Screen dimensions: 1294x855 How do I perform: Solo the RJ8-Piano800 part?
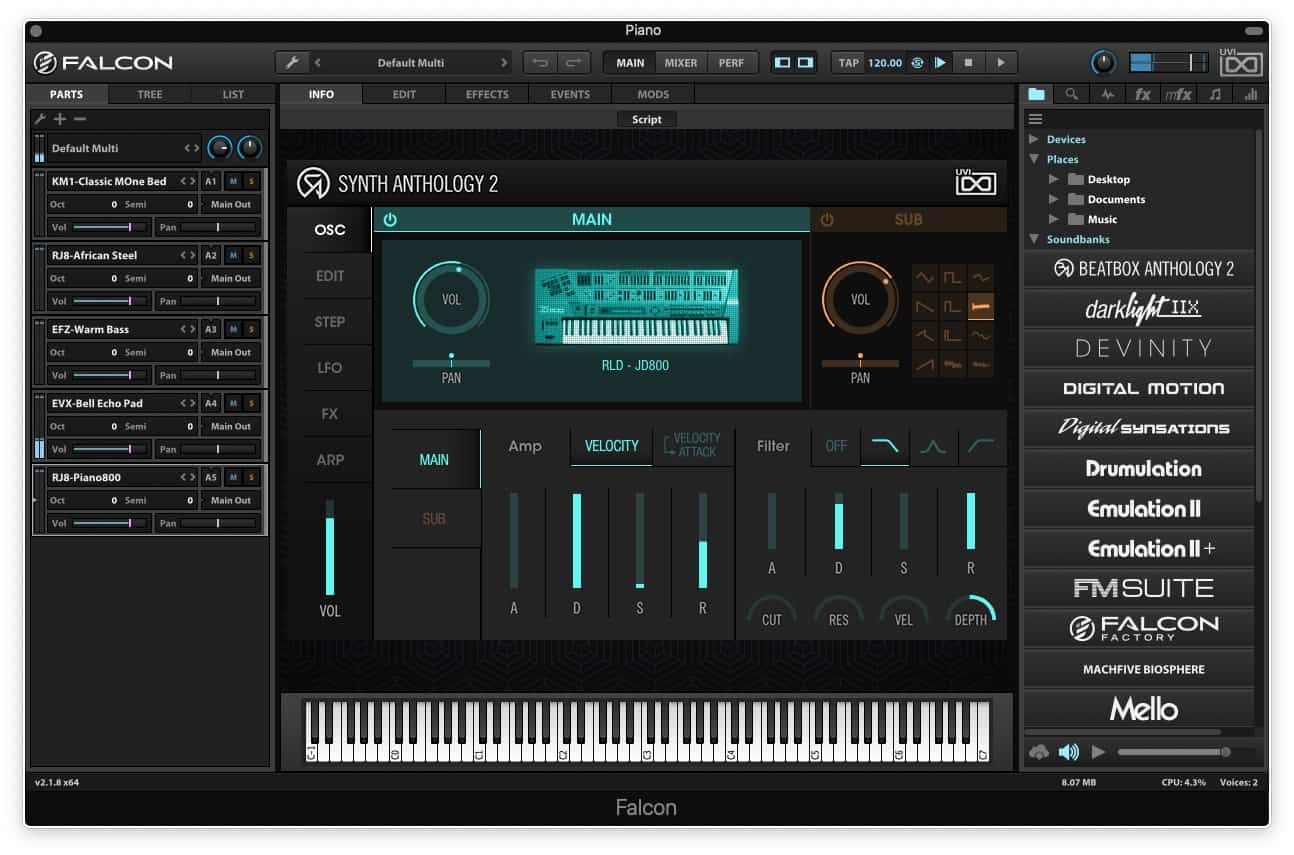point(251,477)
